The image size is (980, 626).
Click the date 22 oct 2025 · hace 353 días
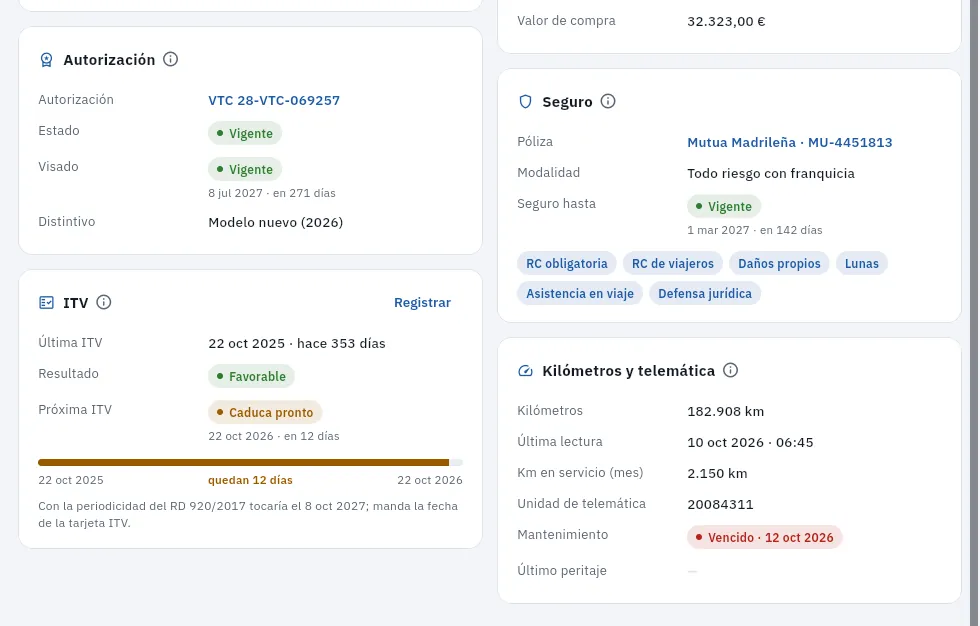[x=297, y=344]
